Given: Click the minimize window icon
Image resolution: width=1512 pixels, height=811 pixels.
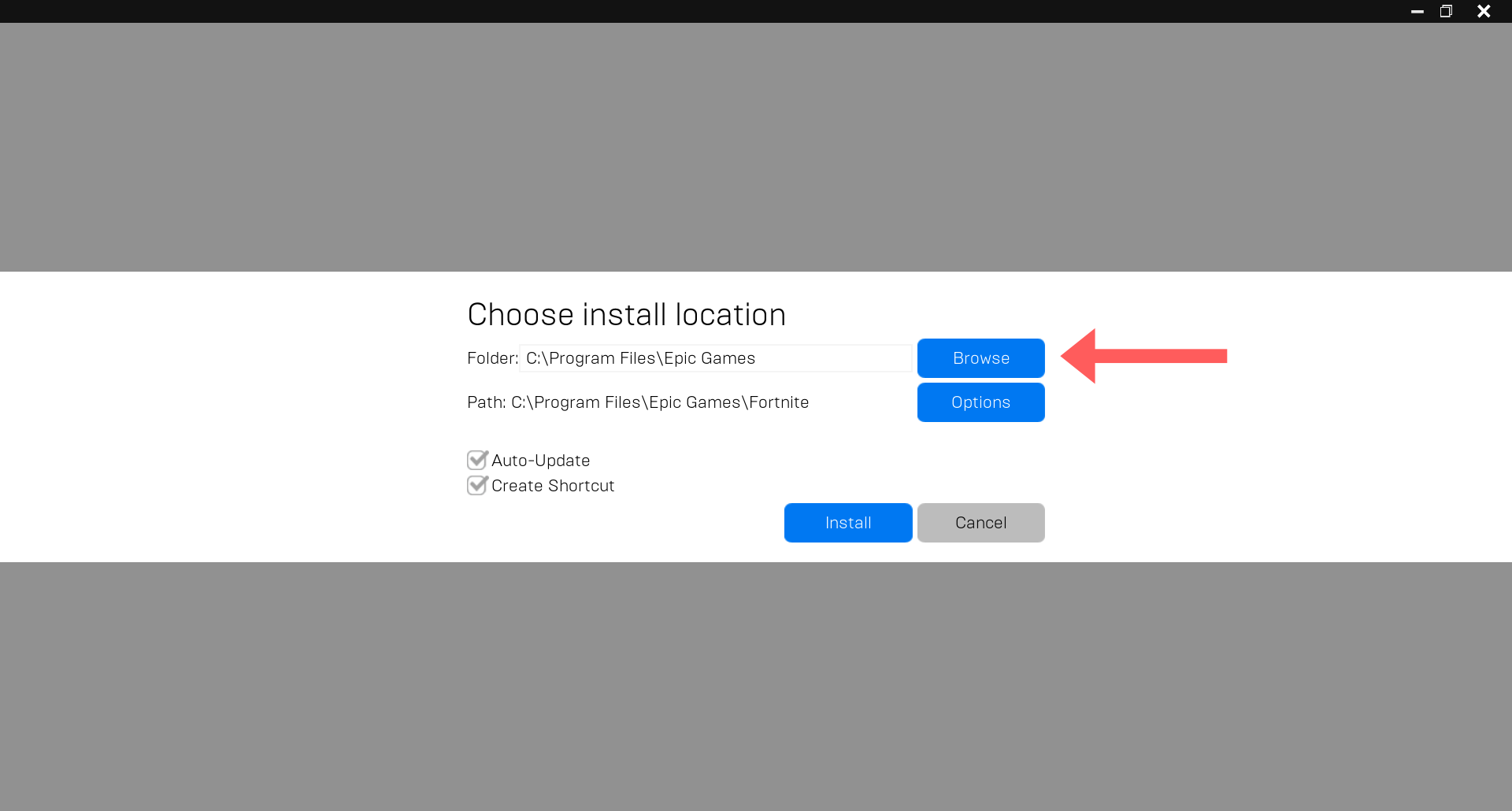Looking at the screenshot, I should [x=1417, y=11].
